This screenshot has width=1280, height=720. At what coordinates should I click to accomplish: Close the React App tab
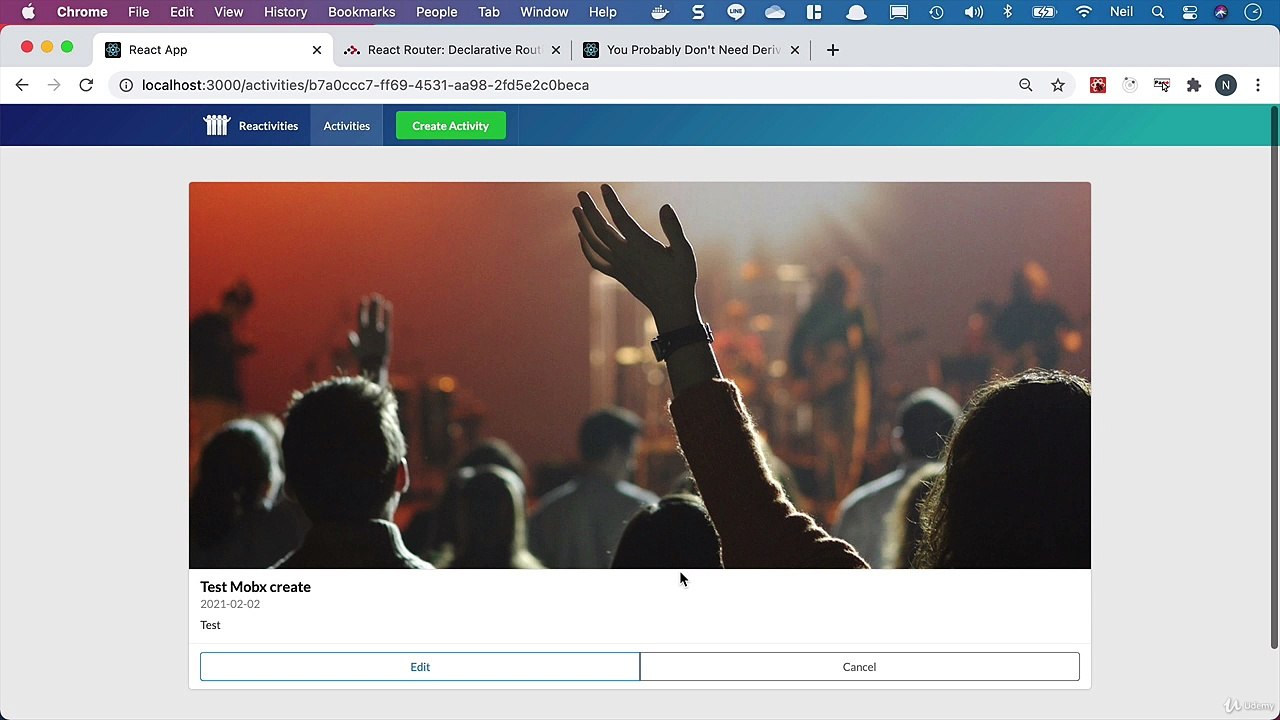click(317, 50)
